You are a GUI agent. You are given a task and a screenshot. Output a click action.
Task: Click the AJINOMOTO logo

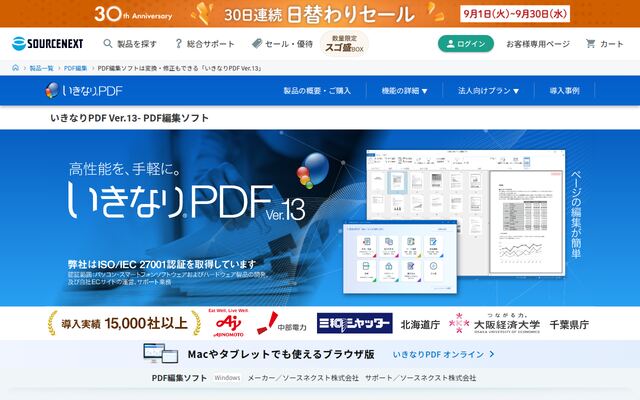[228, 323]
